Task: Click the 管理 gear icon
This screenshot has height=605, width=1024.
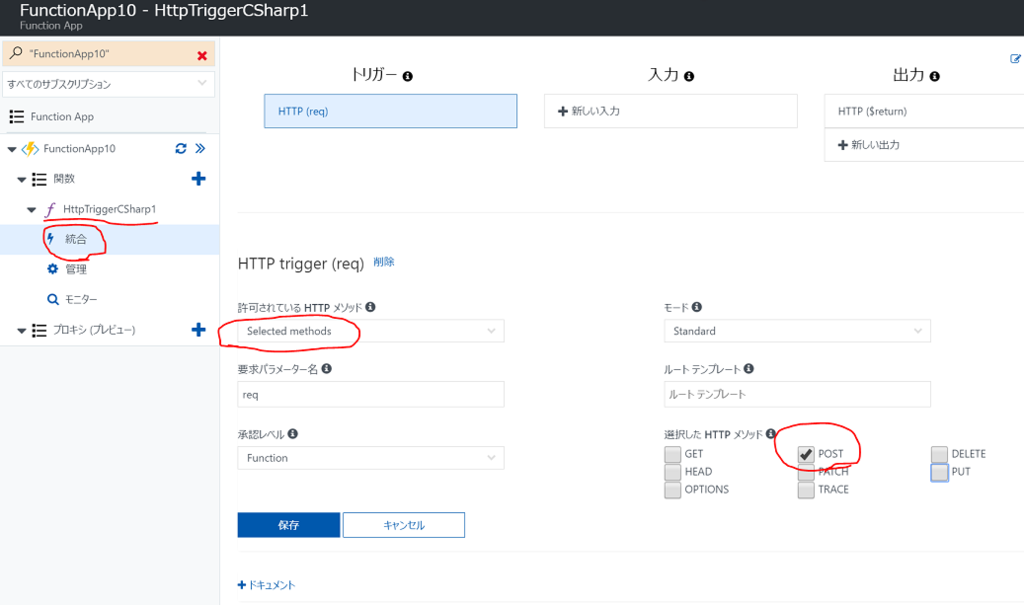Action: tap(52, 269)
